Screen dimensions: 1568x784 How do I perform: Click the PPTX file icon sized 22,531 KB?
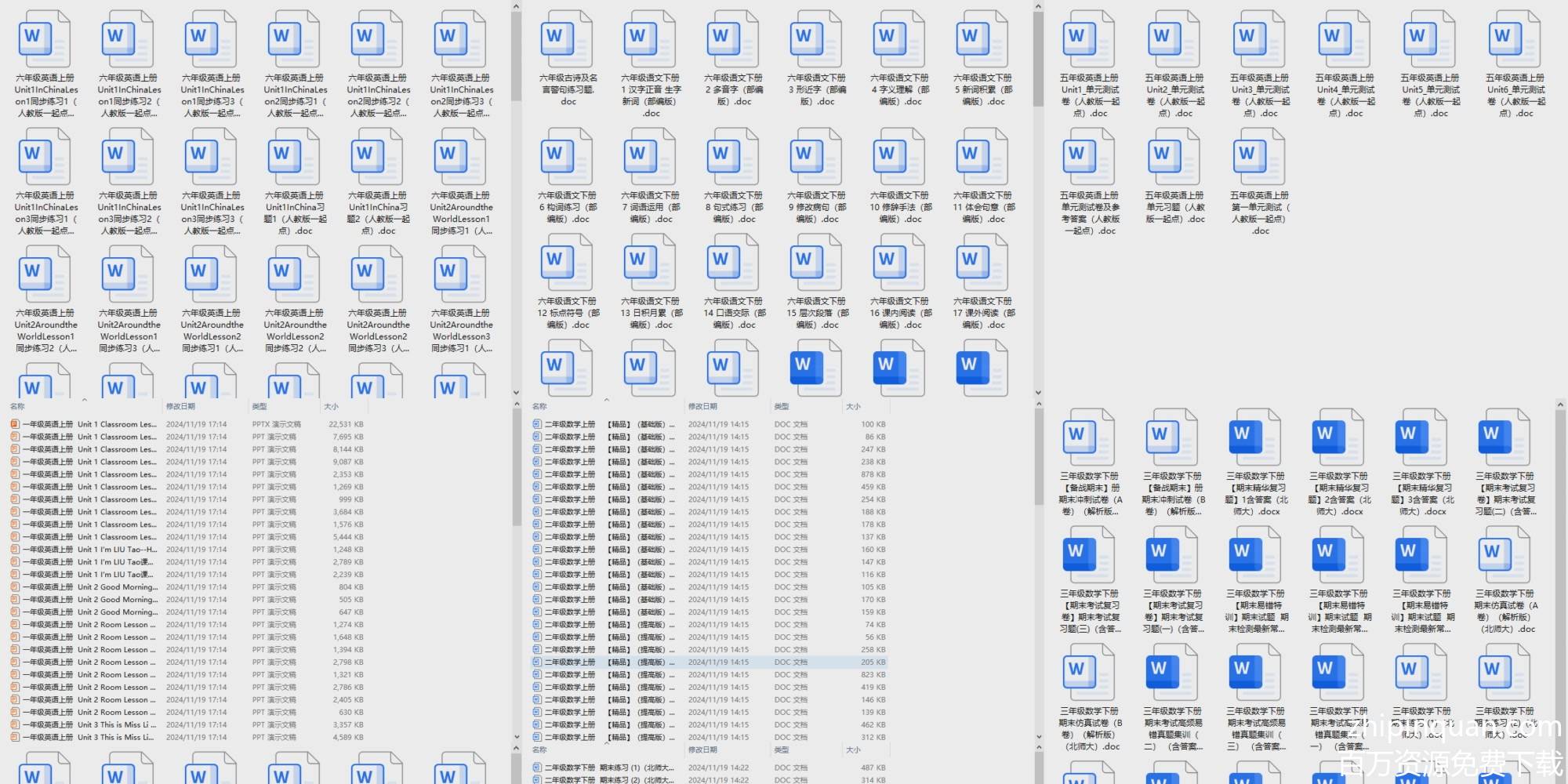(x=15, y=424)
